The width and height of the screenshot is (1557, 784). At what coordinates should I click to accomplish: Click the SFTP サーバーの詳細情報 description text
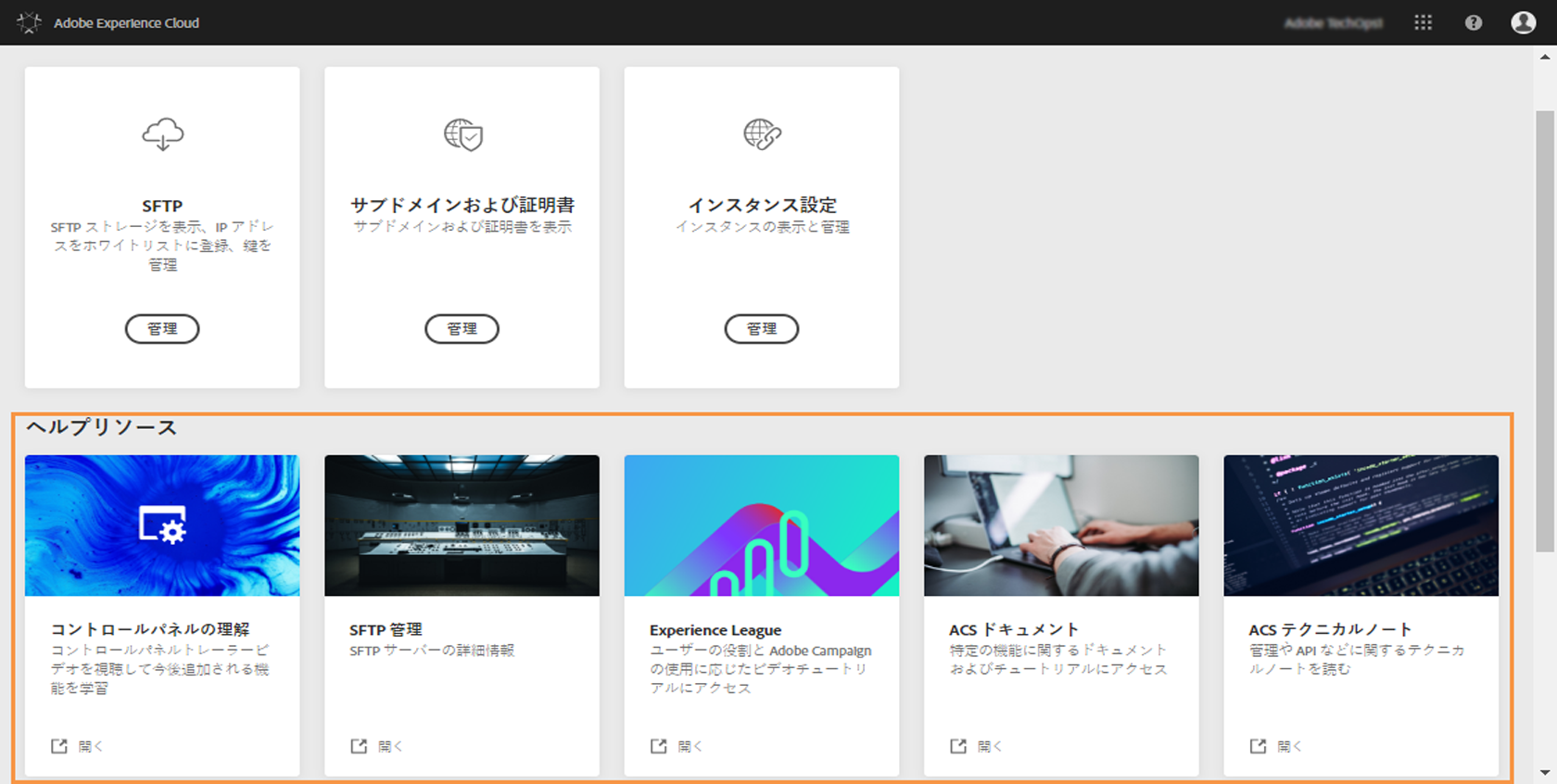pos(432,651)
